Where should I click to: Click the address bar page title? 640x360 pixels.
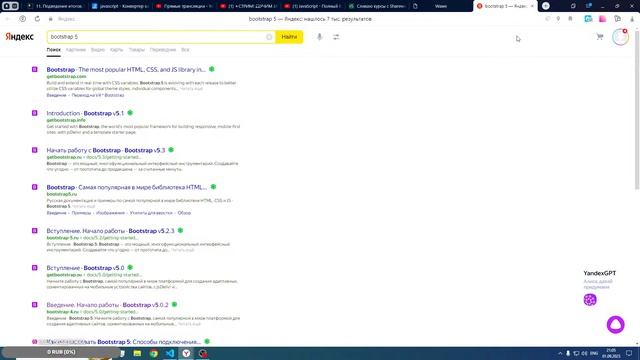310,19
